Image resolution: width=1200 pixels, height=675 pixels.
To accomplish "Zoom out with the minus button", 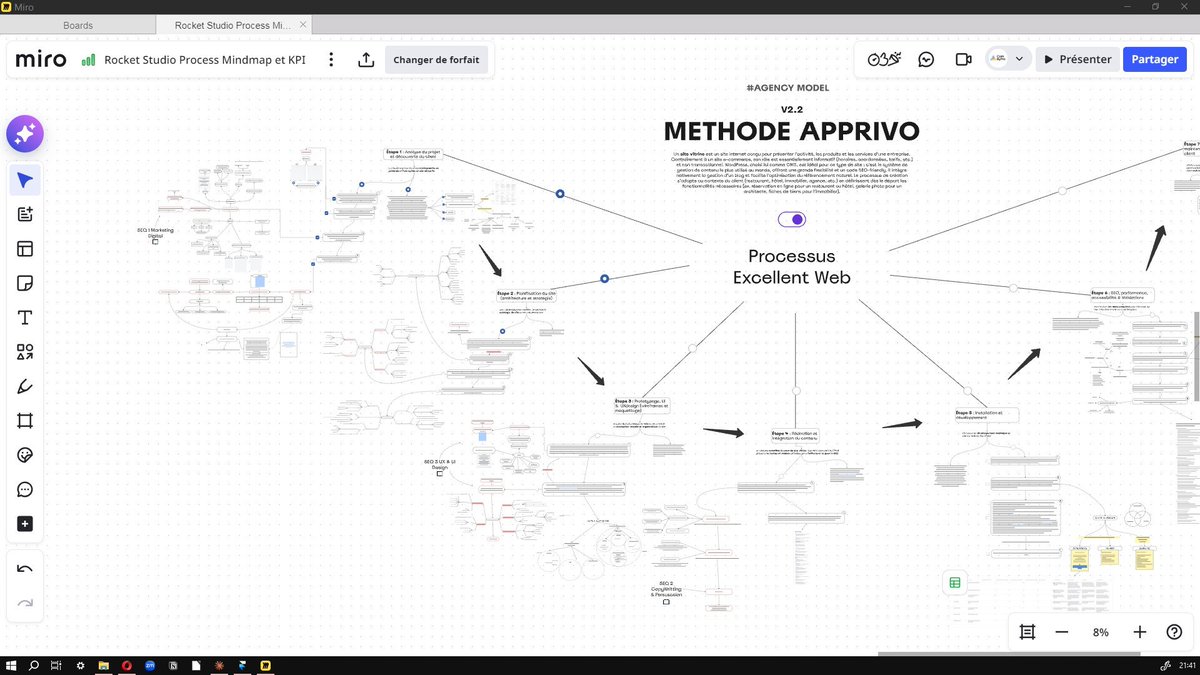I will click(x=1062, y=632).
